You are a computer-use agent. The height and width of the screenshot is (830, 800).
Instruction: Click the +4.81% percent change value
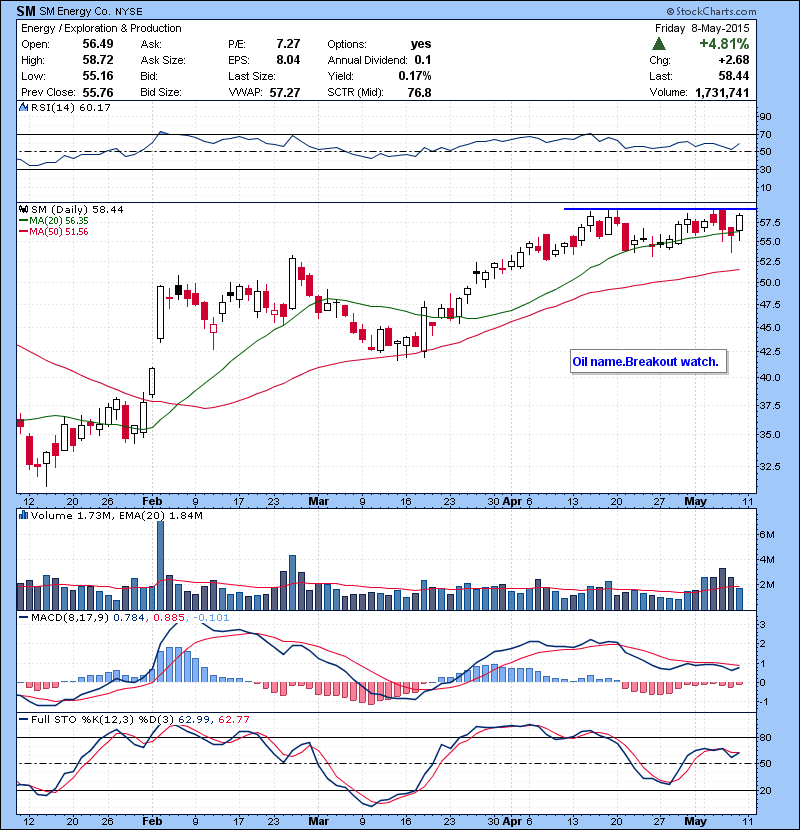coord(724,44)
